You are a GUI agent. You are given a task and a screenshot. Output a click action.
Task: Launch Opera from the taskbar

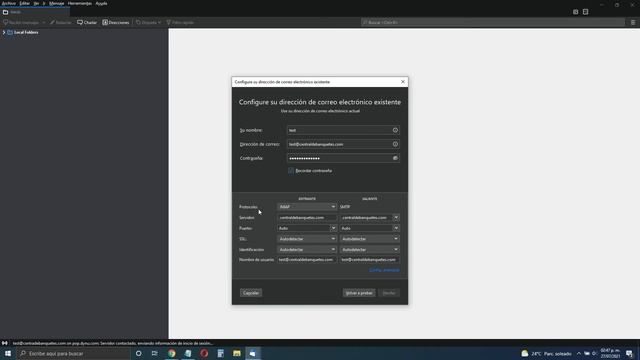(x=204, y=353)
